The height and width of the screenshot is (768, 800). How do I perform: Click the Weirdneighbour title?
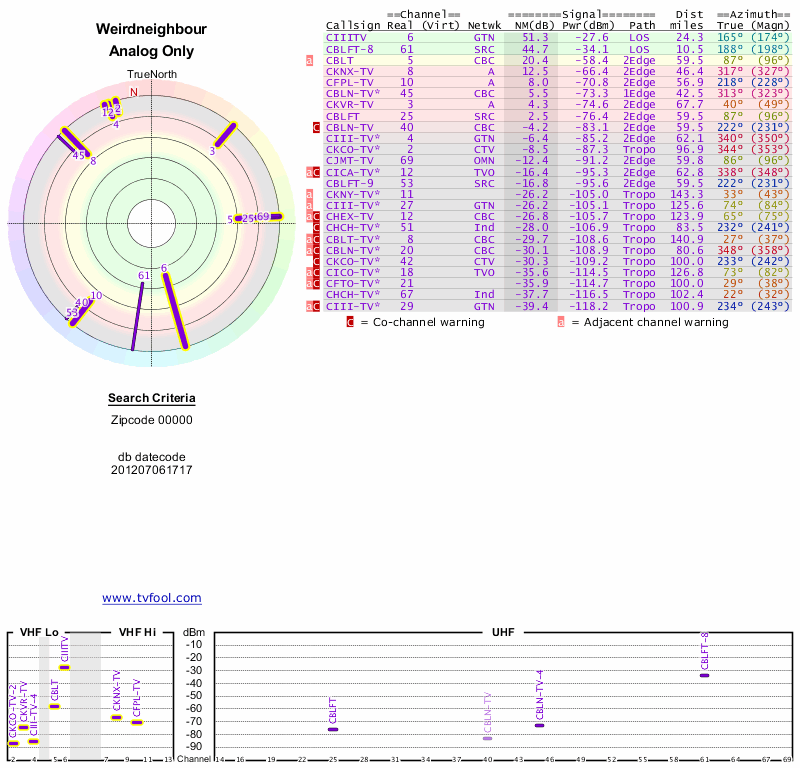[x=152, y=29]
